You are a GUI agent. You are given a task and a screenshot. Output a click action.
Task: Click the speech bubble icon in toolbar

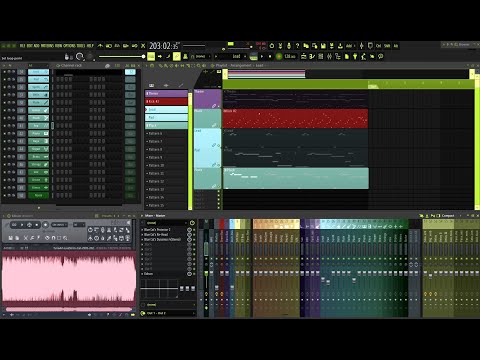380,56
